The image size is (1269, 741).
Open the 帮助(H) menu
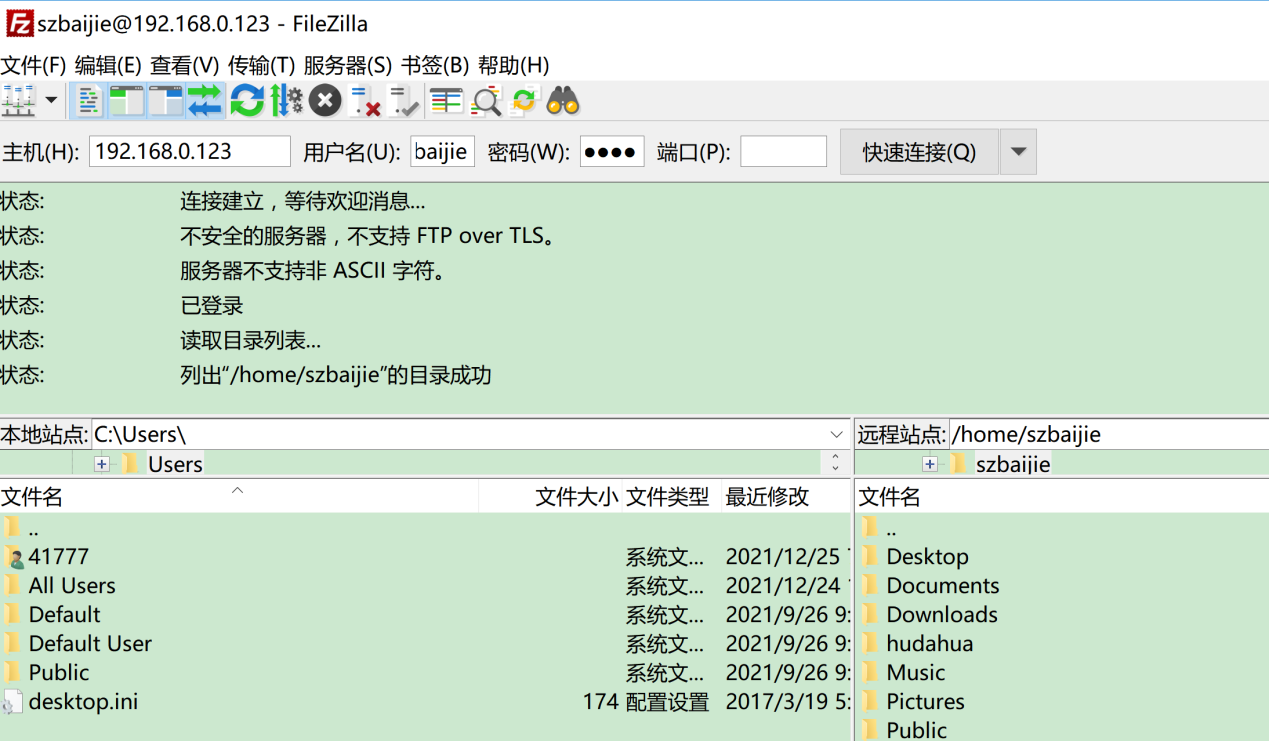click(x=513, y=65)
